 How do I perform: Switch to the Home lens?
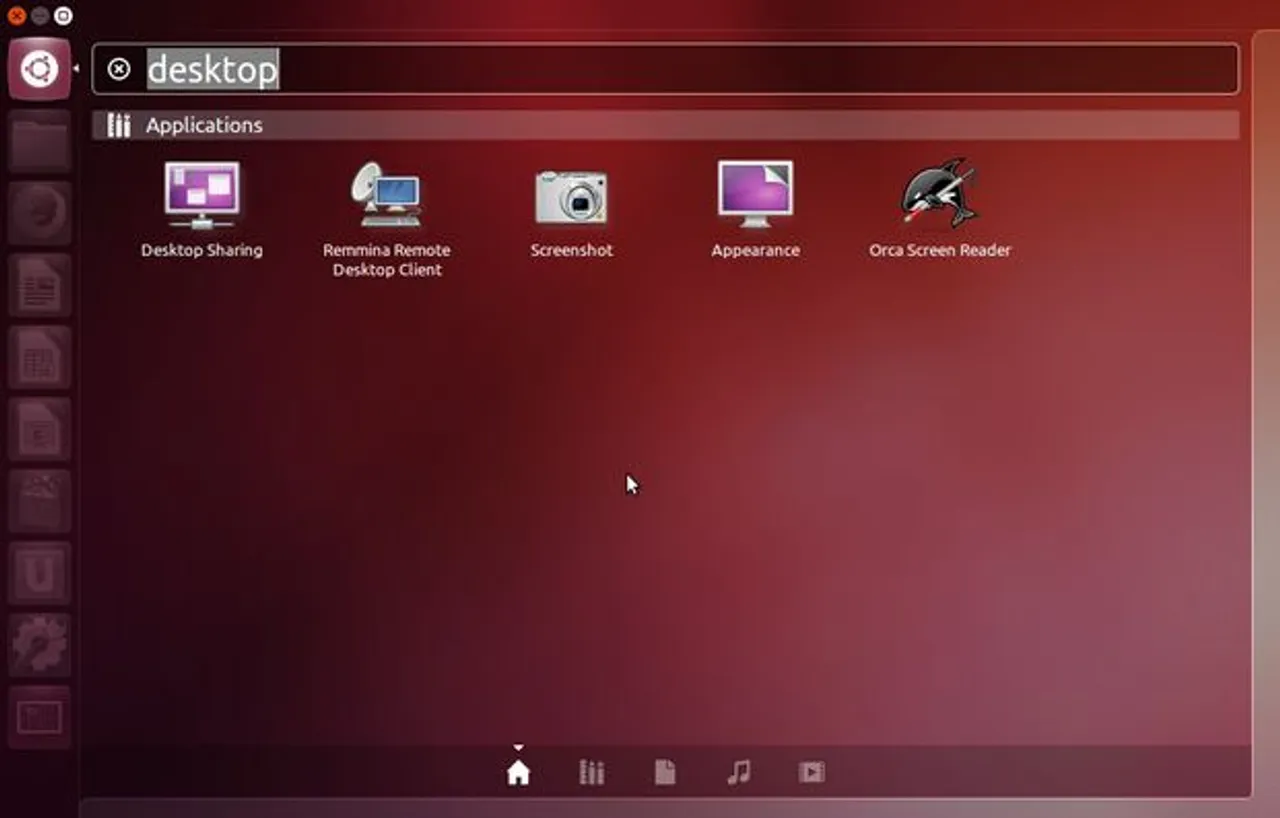pos(518,772)
